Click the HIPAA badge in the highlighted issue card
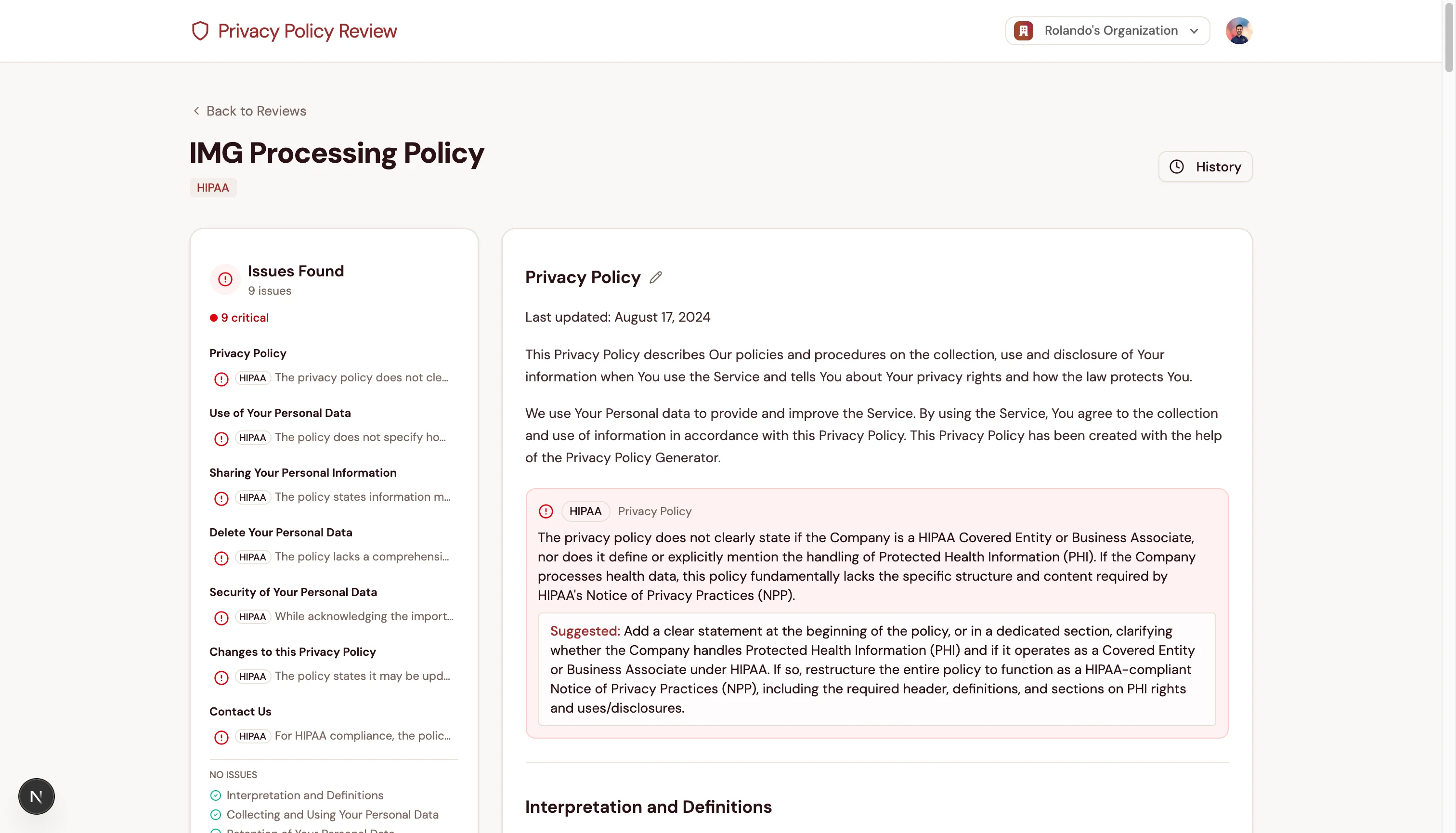This screenshot has width=1456, height=833. pos(585,511)
